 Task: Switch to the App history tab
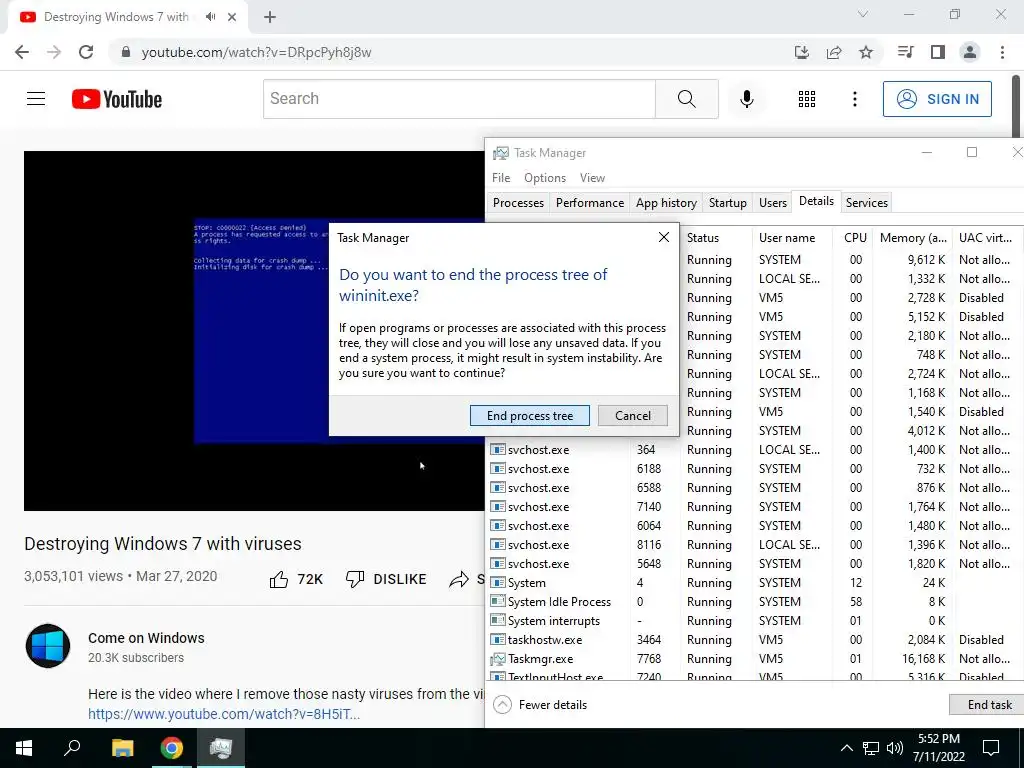pyautogui.click(x=666, y=202)
